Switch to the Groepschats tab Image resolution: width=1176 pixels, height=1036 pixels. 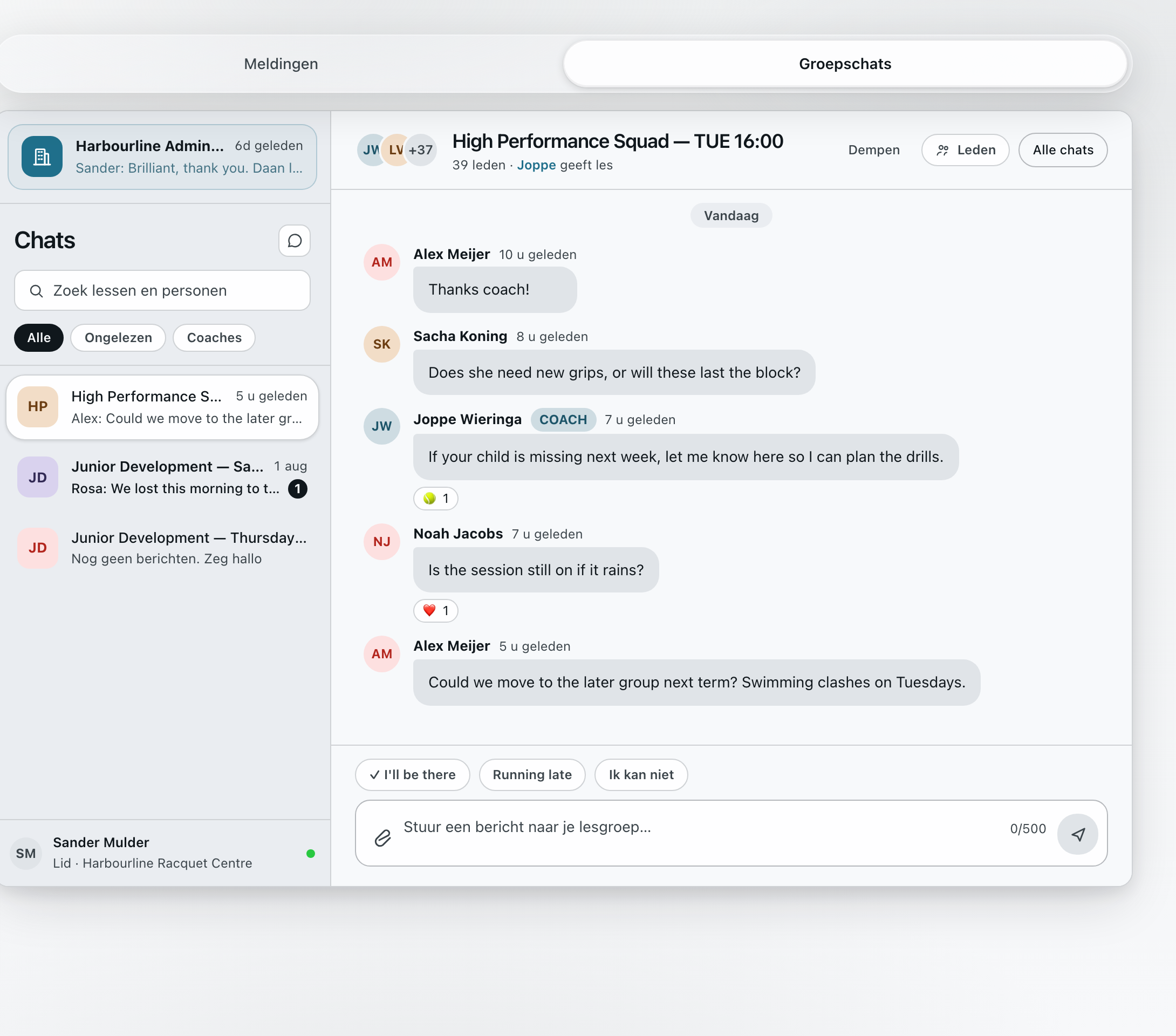click(845, 64)
